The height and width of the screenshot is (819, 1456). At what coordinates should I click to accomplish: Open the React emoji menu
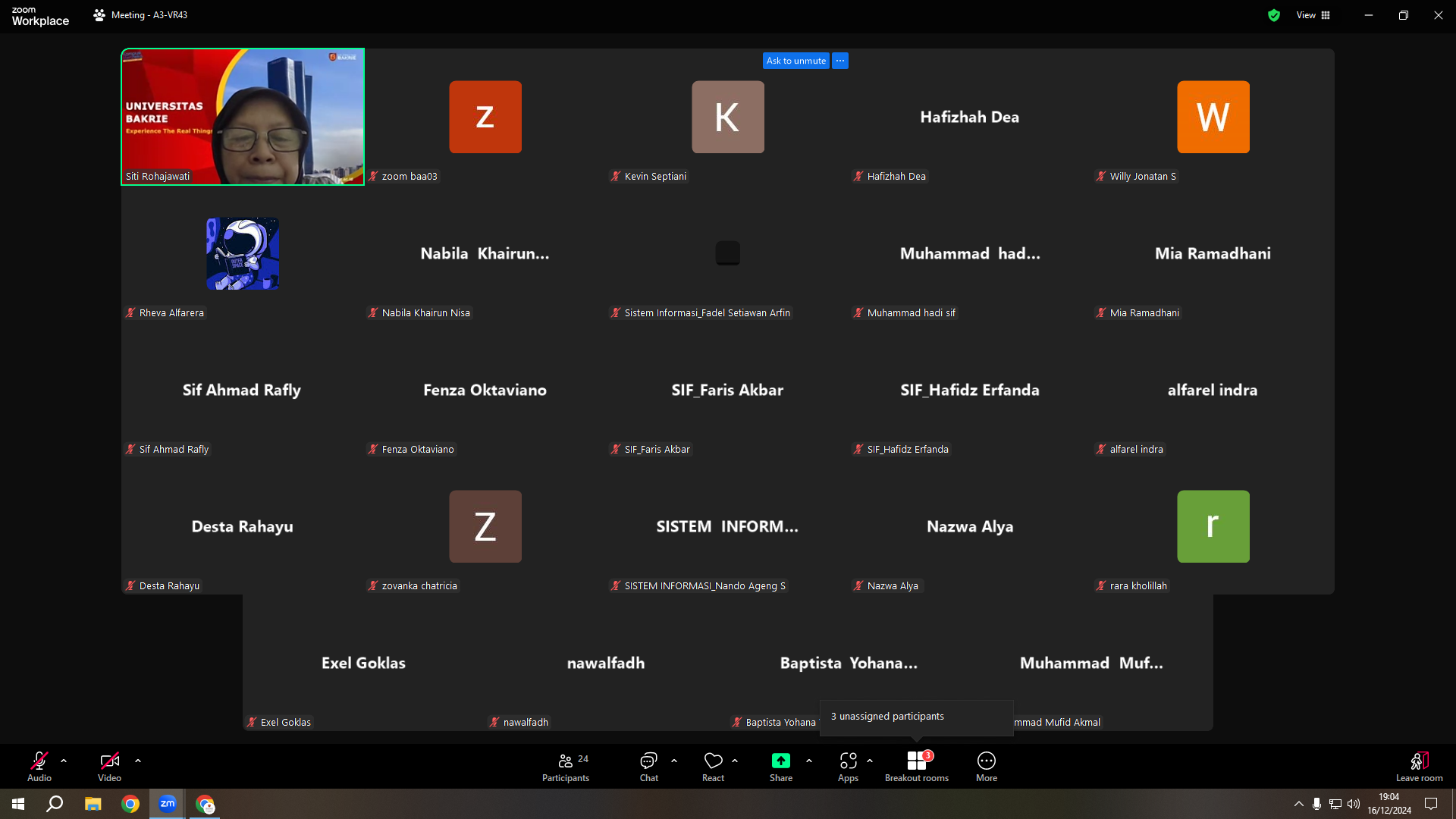pyautogui.click(x=713, y=766)
